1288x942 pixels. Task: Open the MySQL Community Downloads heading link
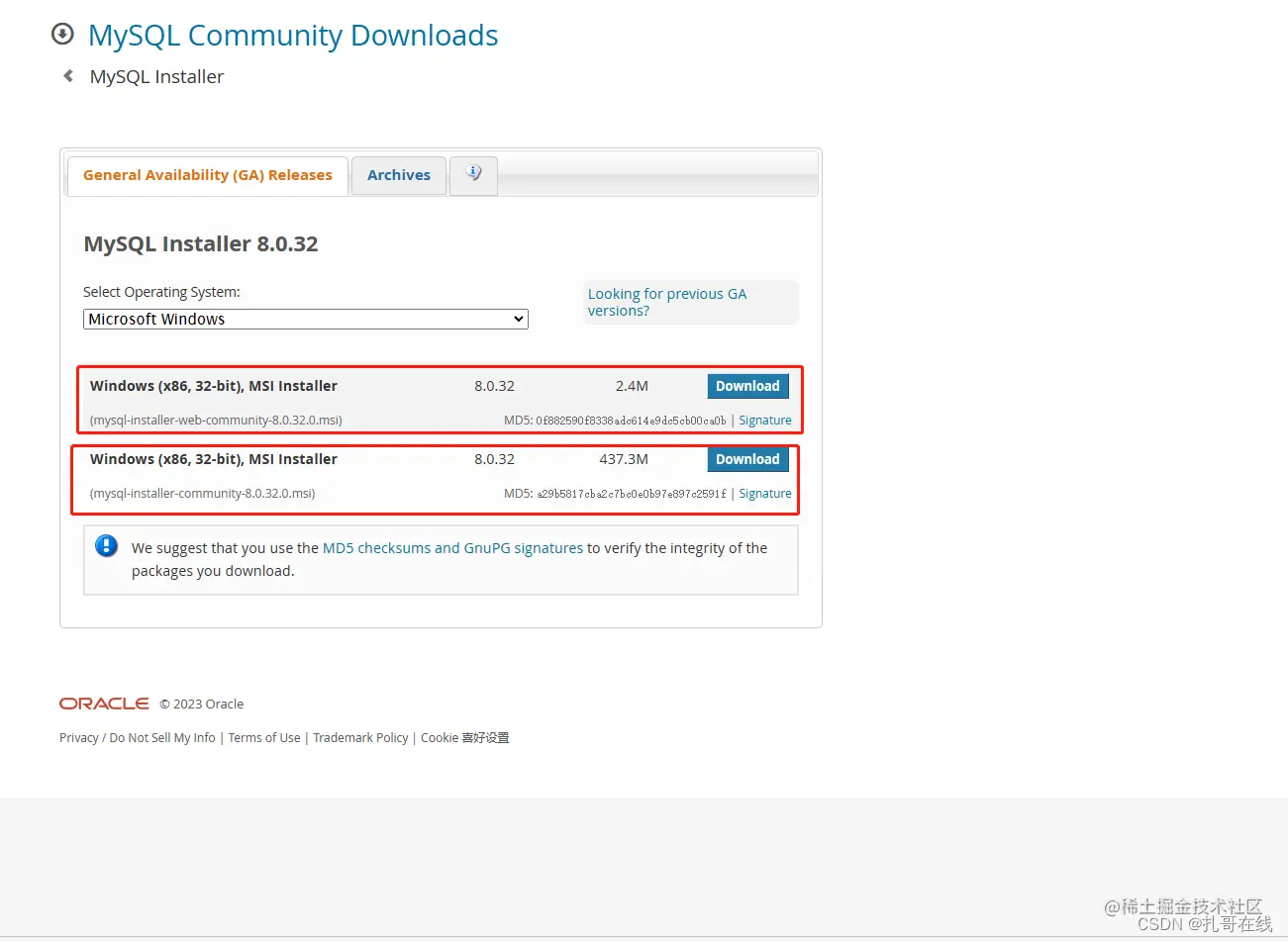click(293, 36)
